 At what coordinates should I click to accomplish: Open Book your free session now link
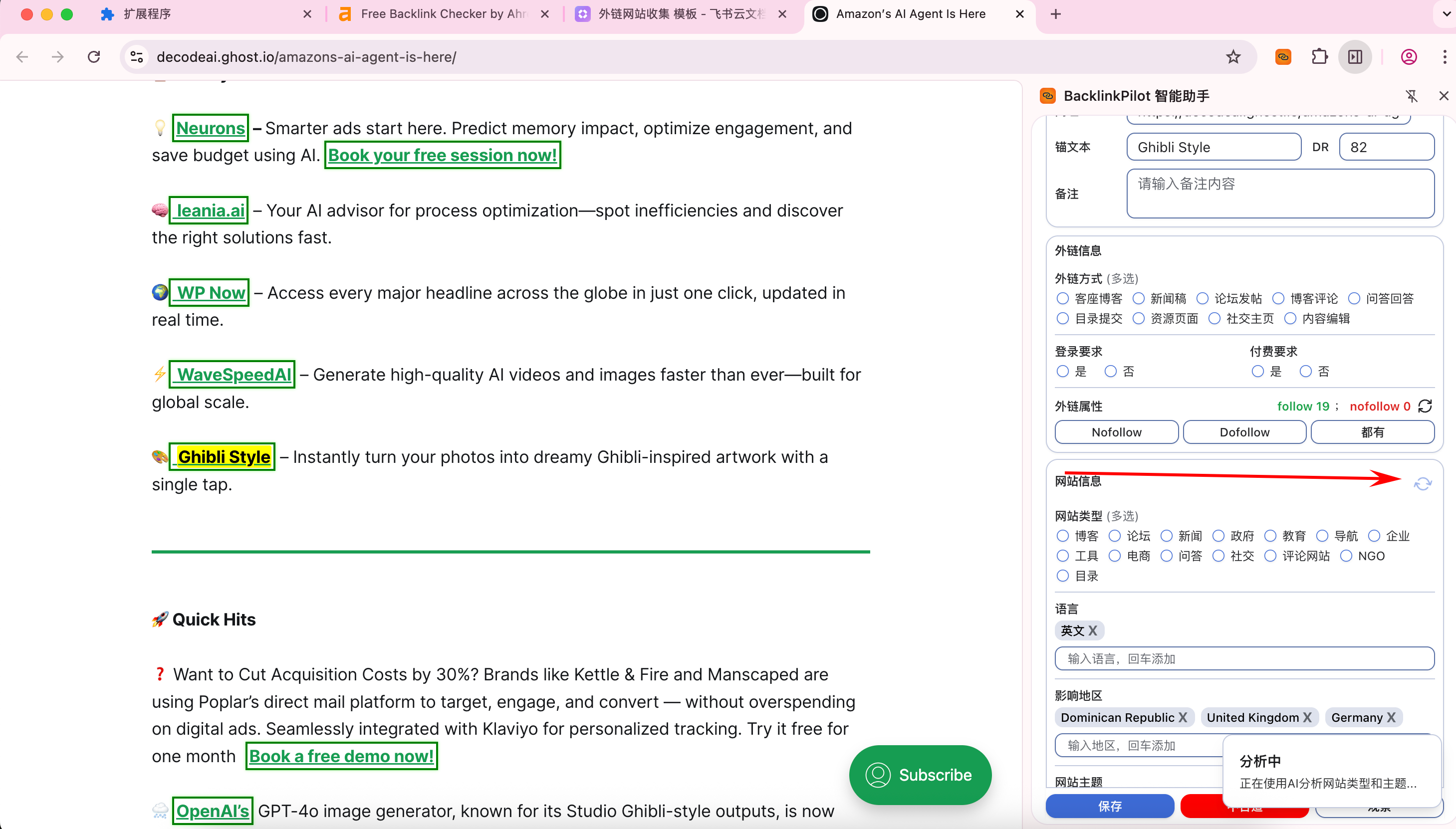pyautogui.click(x=443, y=155)
